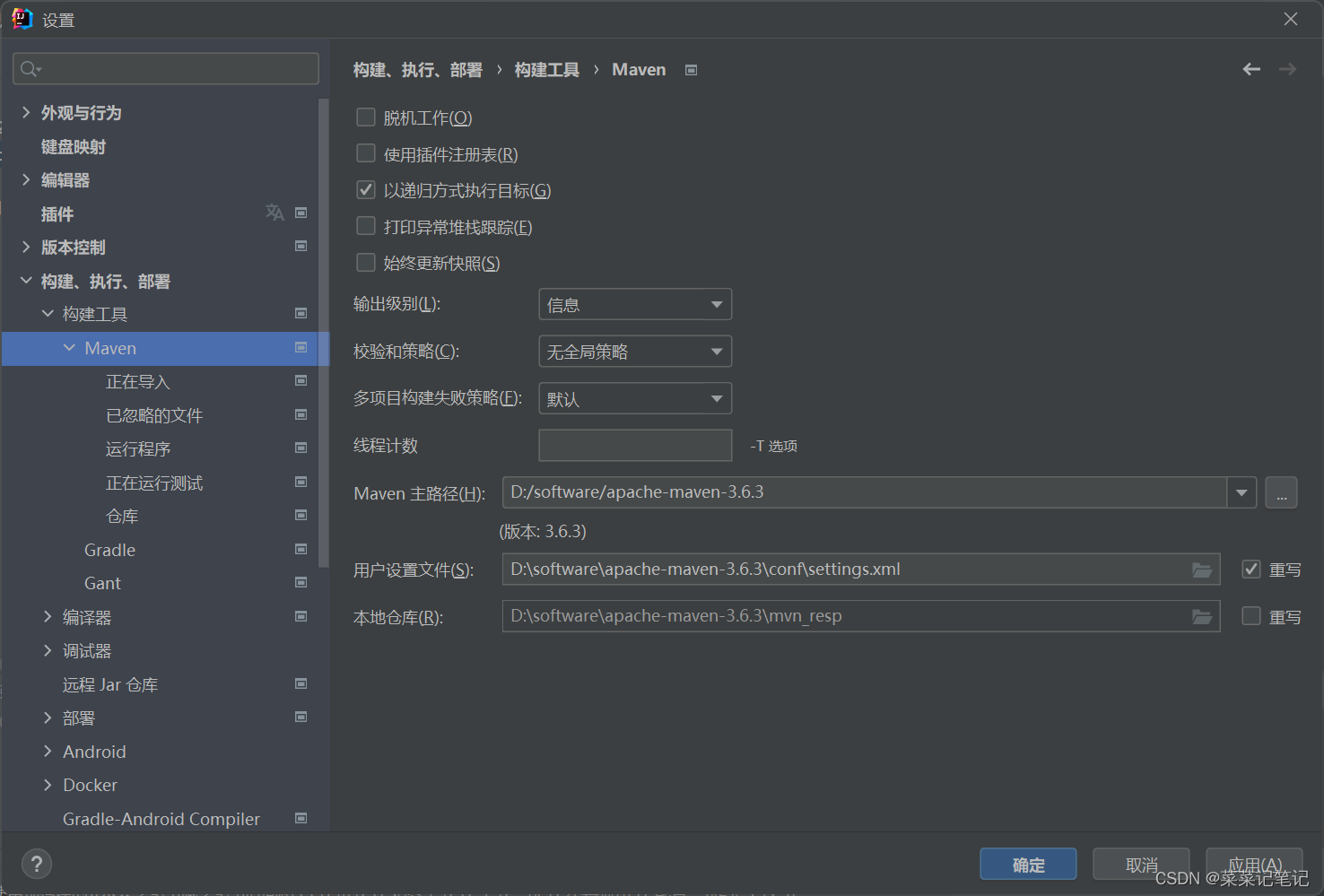Image resolution: width=1324 pixels, height=896 pixels.
Task: Uncheck 以递归方式执行目标 checkbox
Action: [x=366, y=190]
